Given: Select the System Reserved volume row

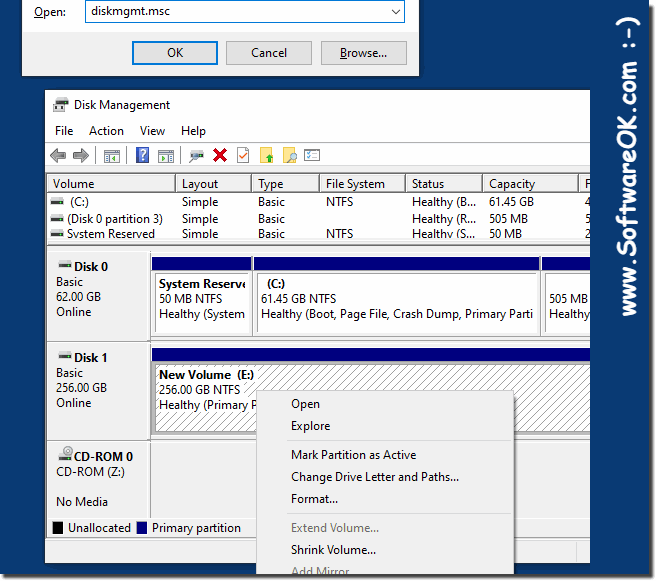Looking at the screenshot, I should point(318,233).
